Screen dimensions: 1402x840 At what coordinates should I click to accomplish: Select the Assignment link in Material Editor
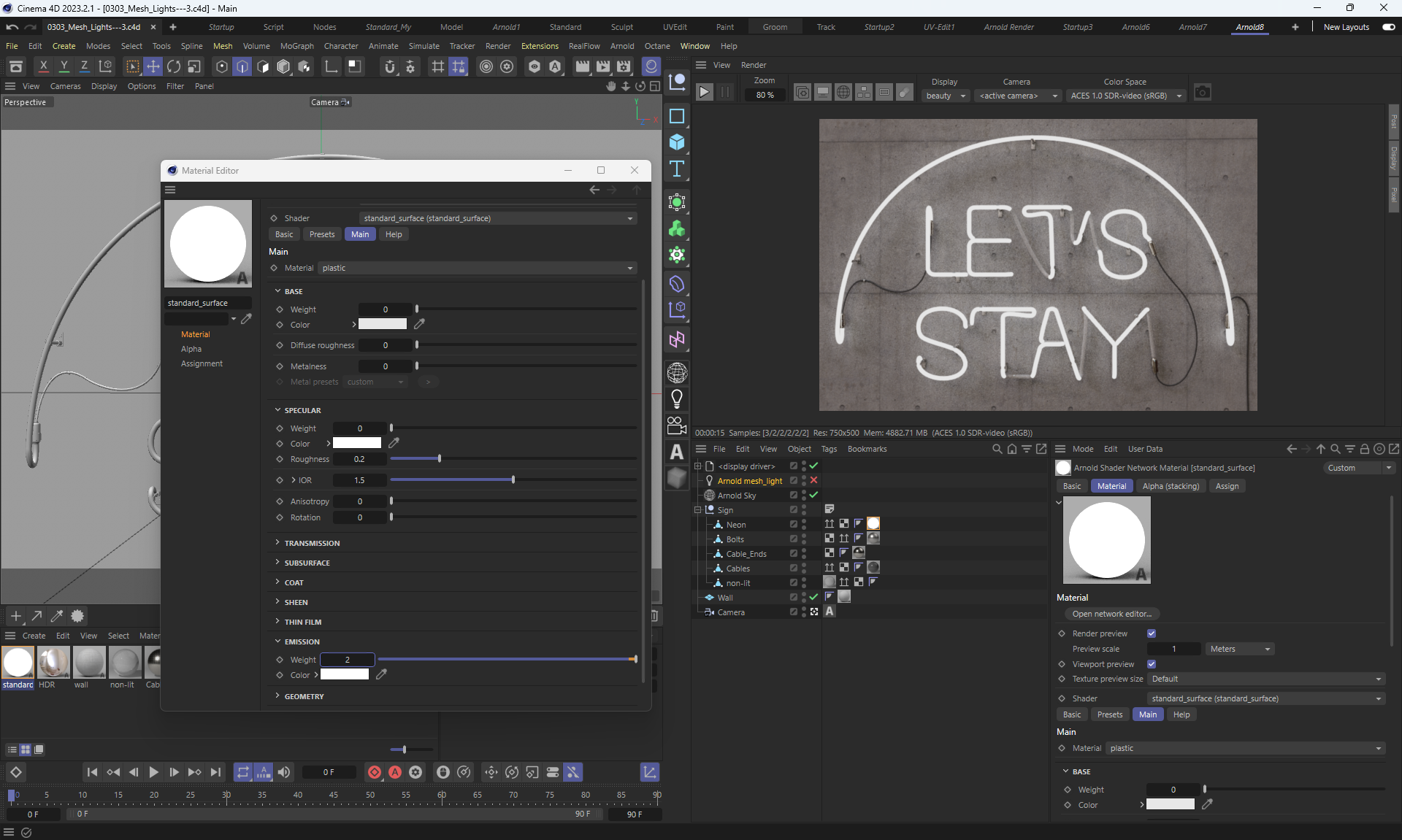(x=202, y=363)
